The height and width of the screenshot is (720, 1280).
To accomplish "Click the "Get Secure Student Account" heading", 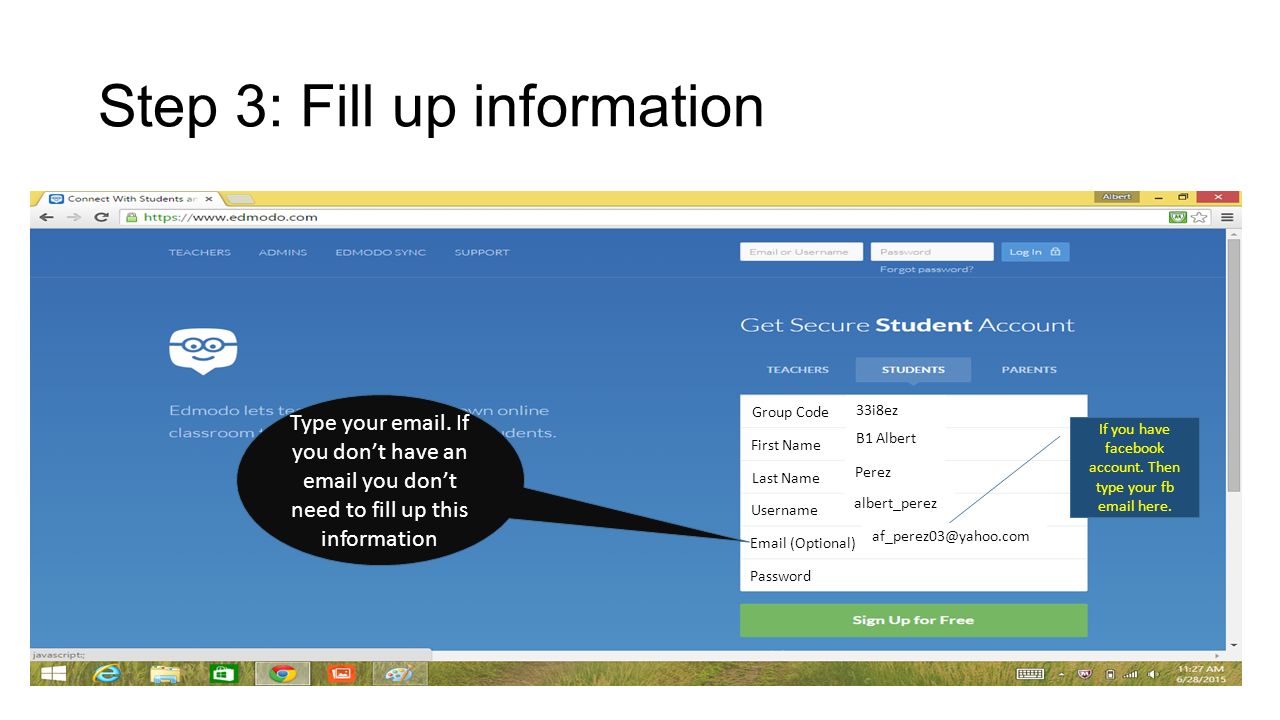I will pyautogui.click(x=907, y=325).
